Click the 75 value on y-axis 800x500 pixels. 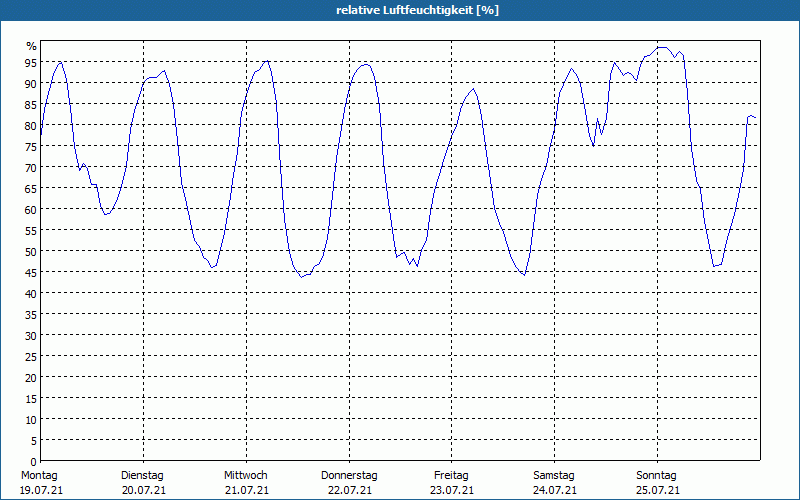[30, 147]
